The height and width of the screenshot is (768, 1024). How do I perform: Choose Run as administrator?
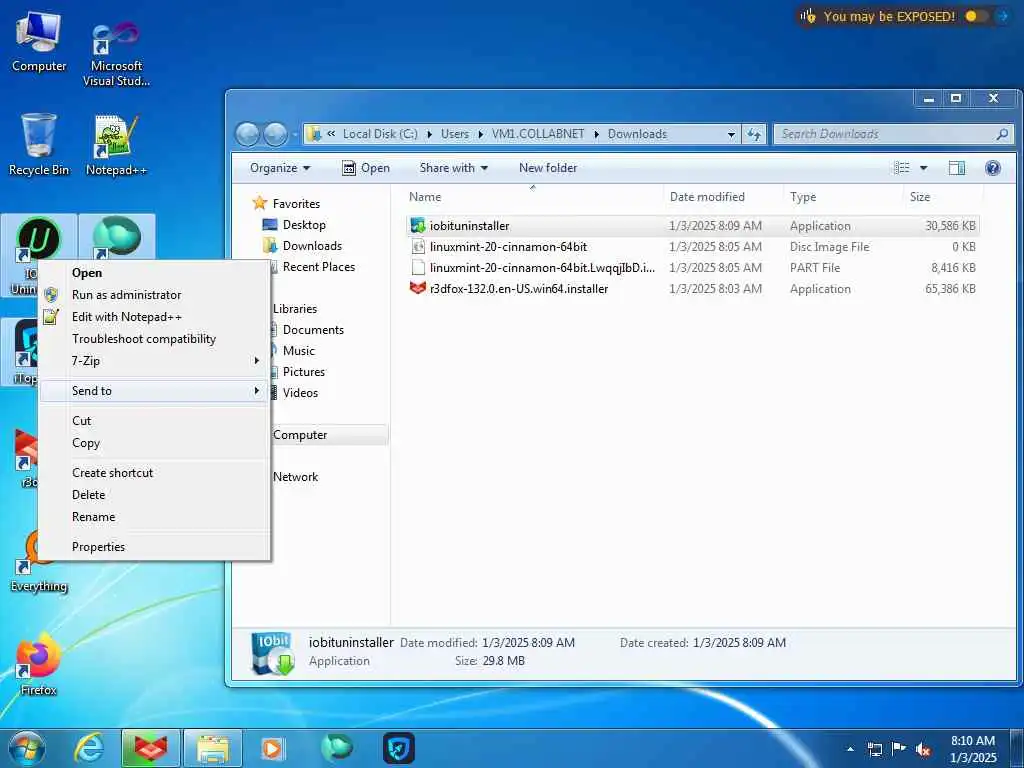(153, 295)
